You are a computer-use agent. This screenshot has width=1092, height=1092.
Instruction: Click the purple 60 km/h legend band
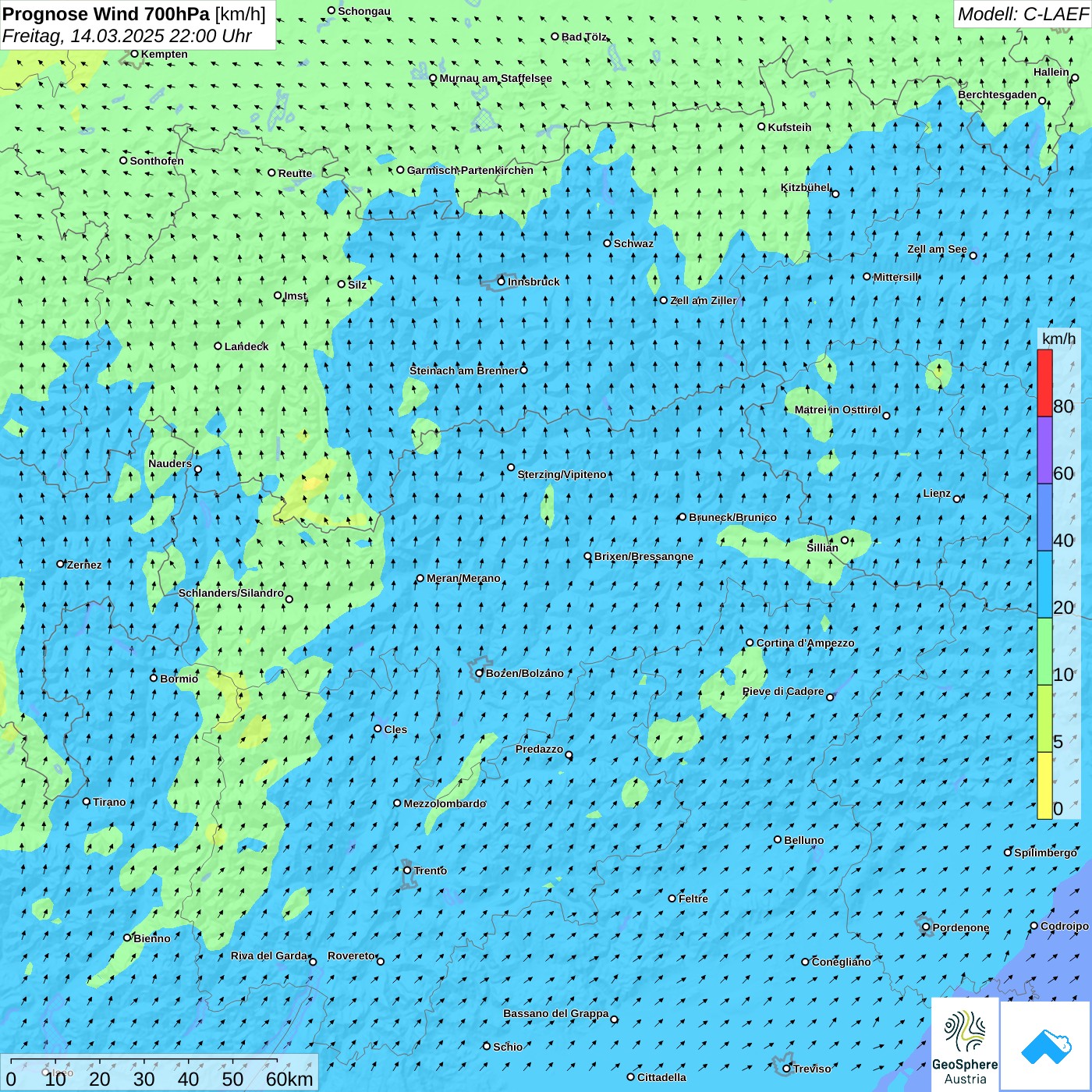click(1044, 450)
